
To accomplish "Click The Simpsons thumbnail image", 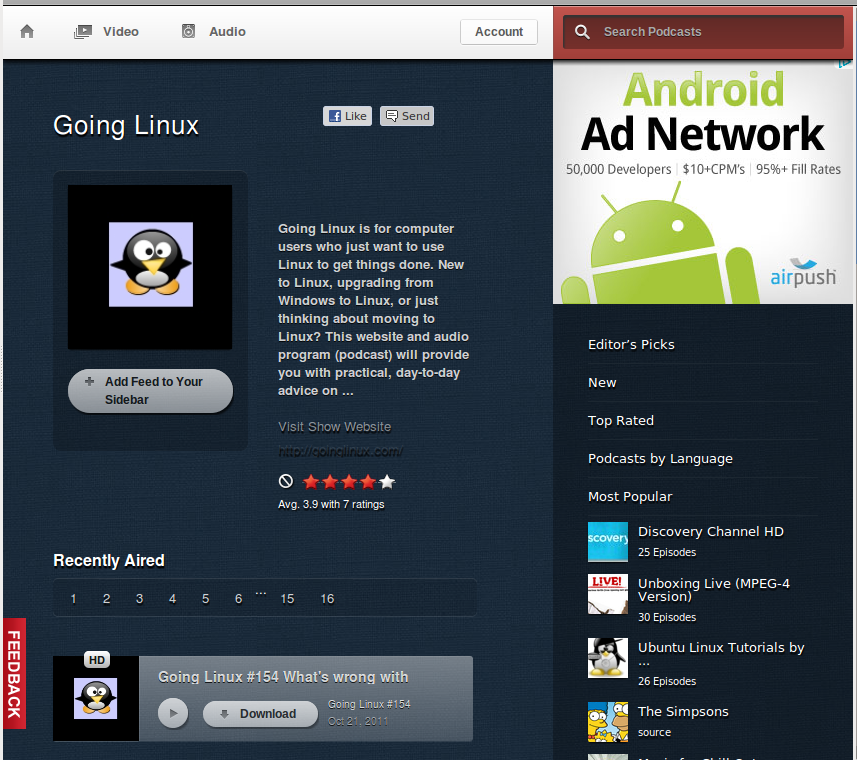I will (608, 722).
